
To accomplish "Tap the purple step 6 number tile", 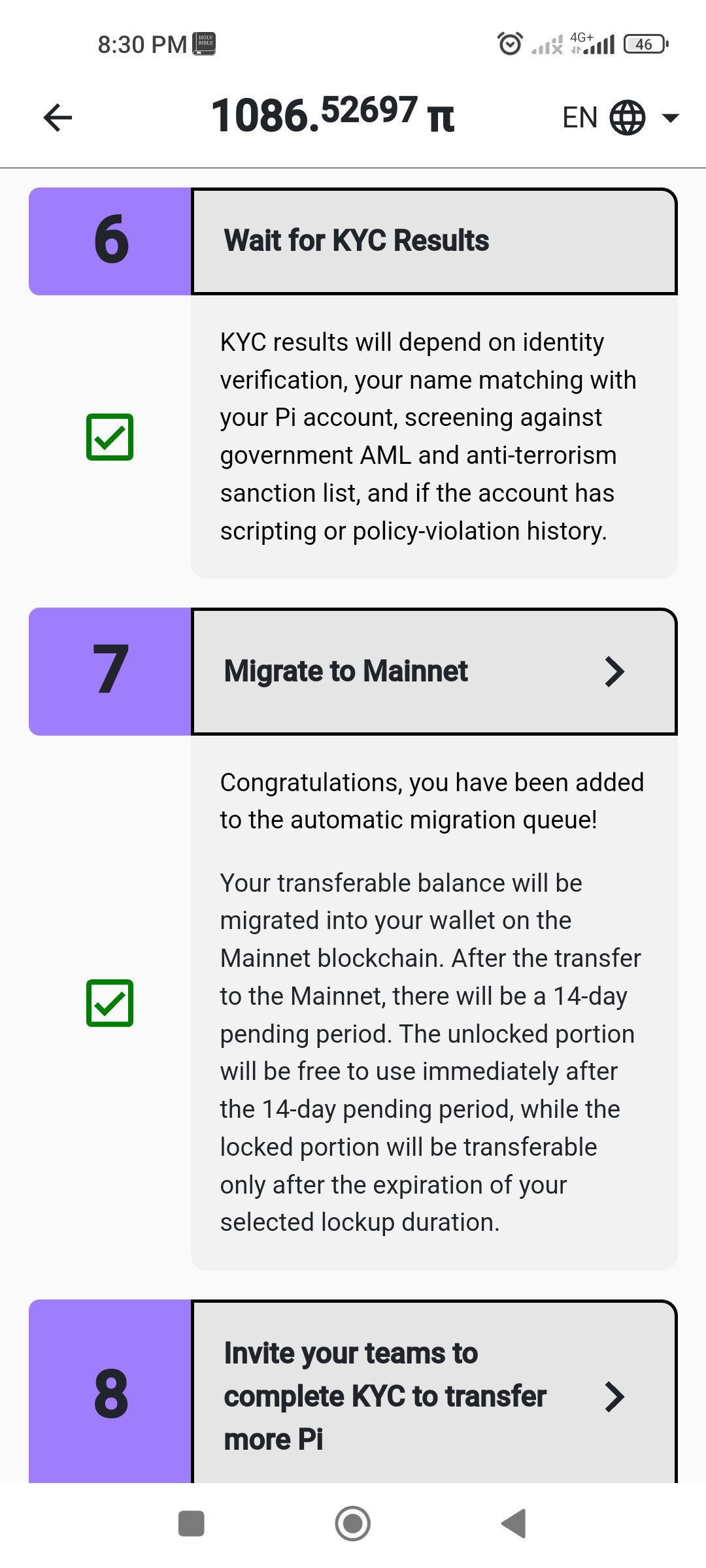I will tap(110, 241).
